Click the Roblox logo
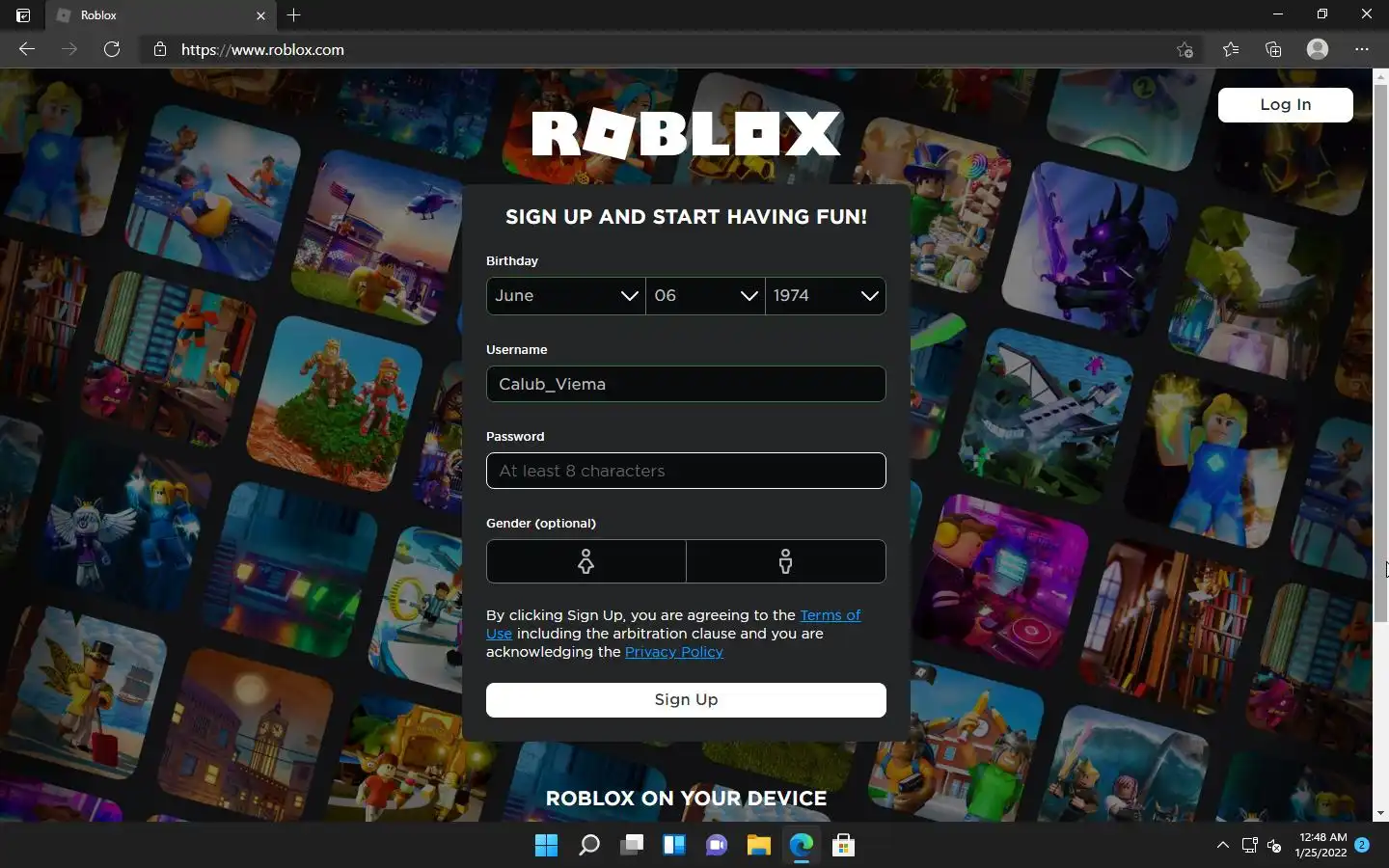1389x868 pixels. tap(686, 133)
